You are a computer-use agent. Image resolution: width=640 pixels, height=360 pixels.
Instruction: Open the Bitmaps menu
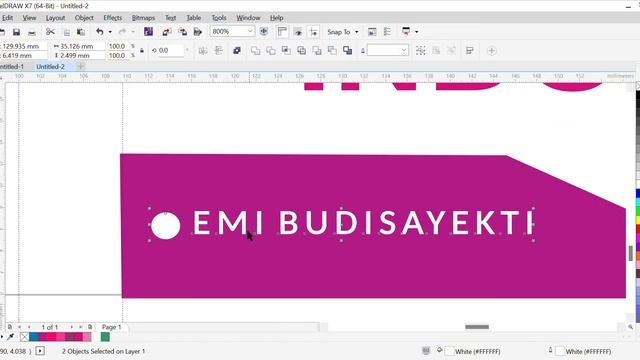pos(143,18)
